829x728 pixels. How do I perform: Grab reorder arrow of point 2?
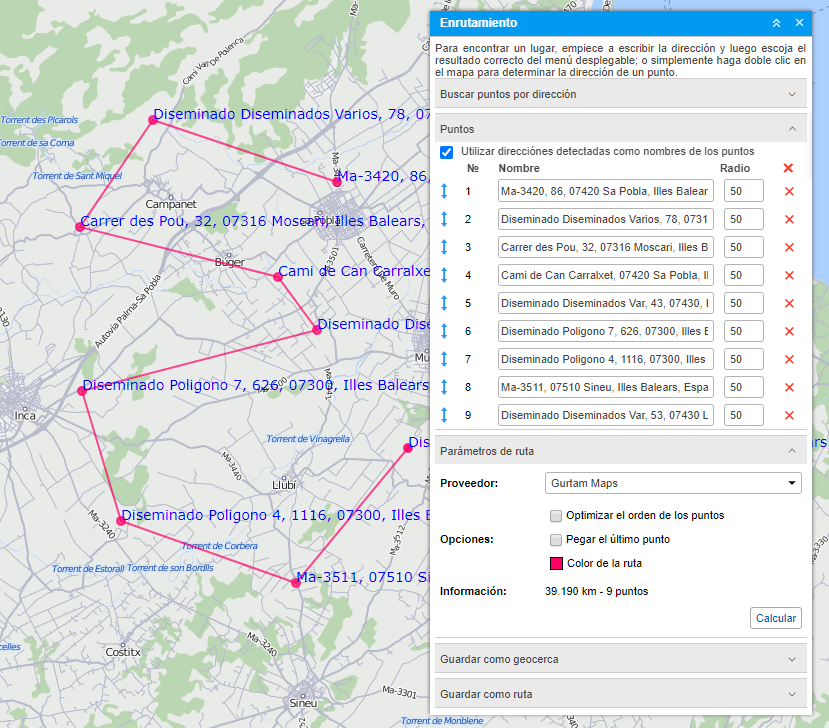click(x=444, y=219)
